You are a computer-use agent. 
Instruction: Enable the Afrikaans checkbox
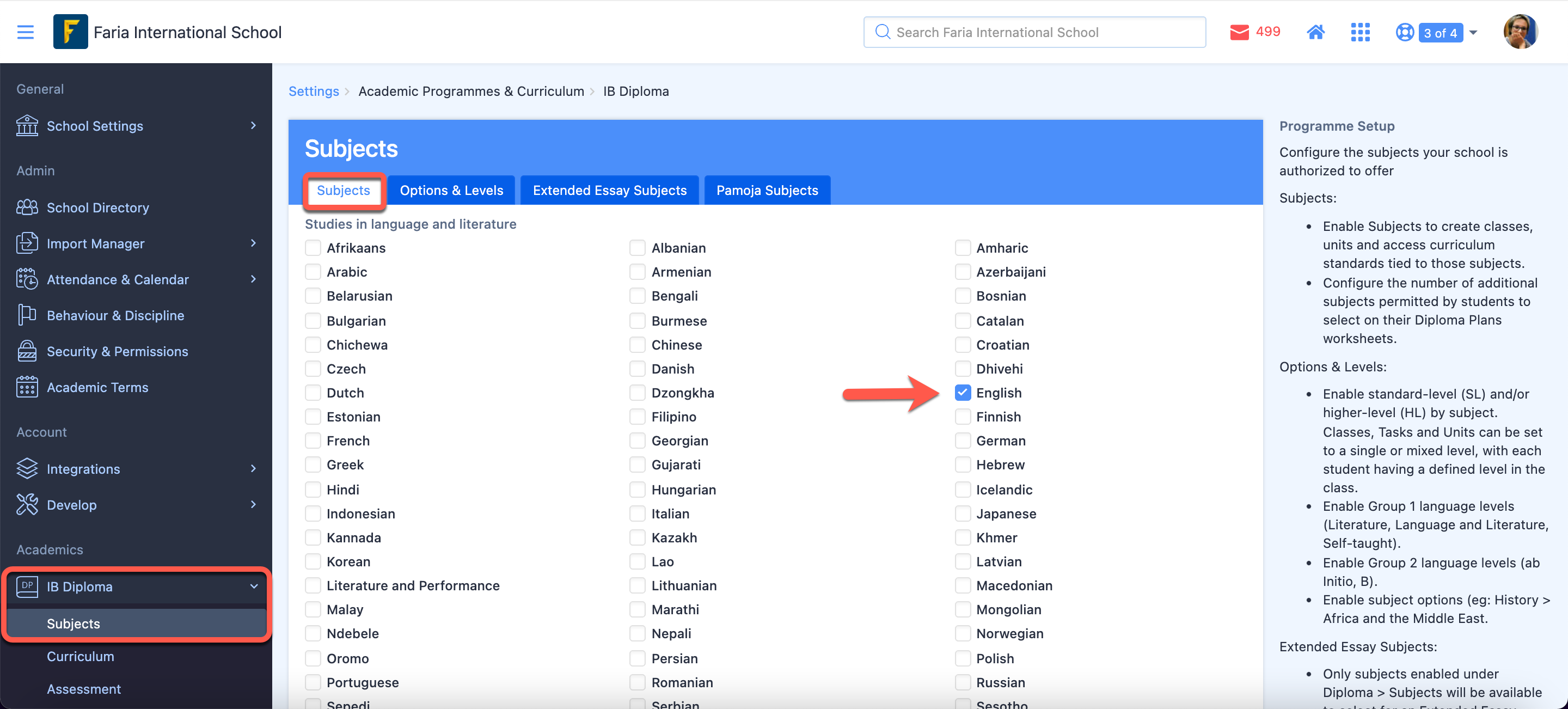click(313, 248)
